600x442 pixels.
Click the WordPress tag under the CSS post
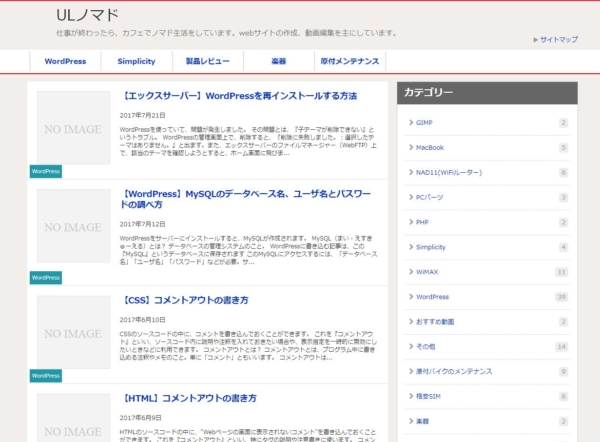point(46,376)
